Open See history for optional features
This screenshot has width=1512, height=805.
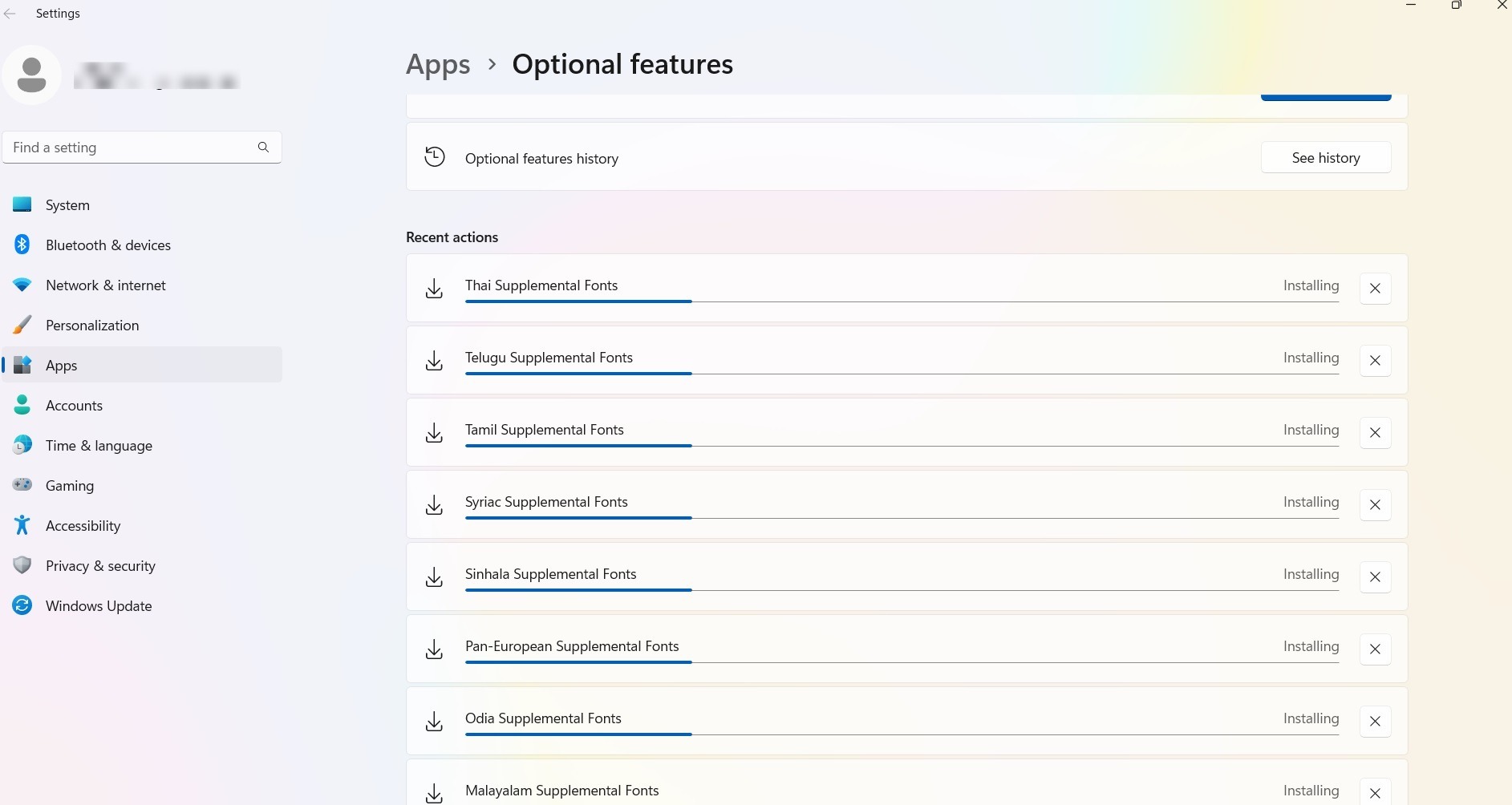(x=1325, y=157)
